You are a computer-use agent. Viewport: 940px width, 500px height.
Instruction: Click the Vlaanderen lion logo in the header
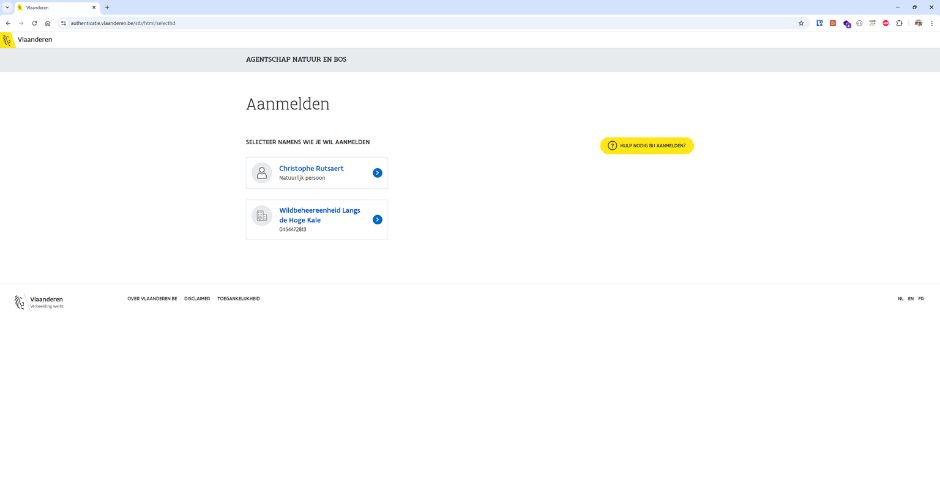8,40
